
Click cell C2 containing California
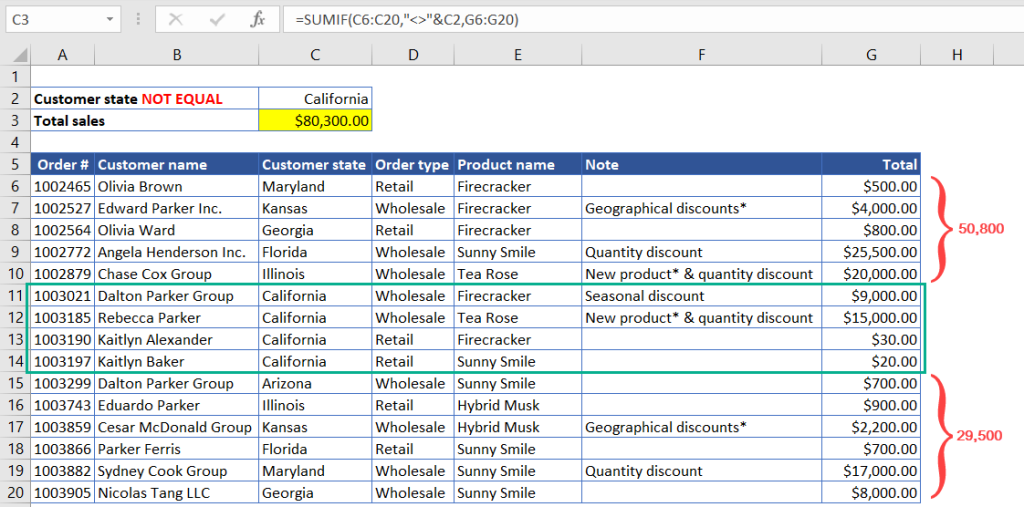coord(315,99)
